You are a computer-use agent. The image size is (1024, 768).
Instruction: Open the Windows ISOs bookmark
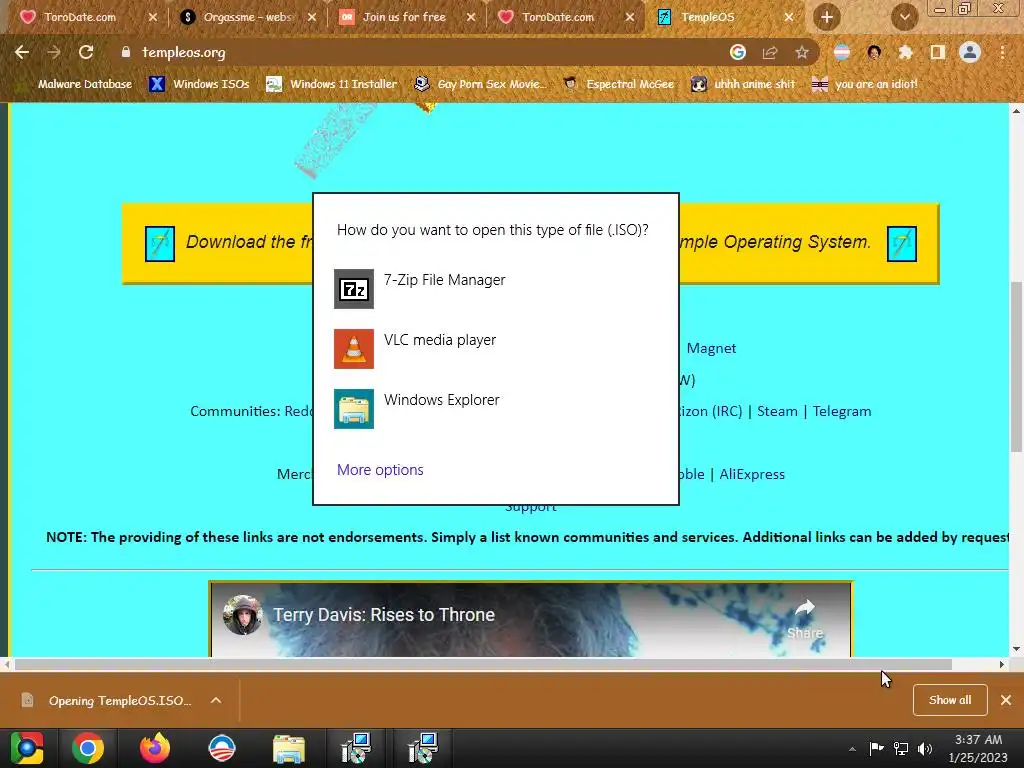[200, 84]
